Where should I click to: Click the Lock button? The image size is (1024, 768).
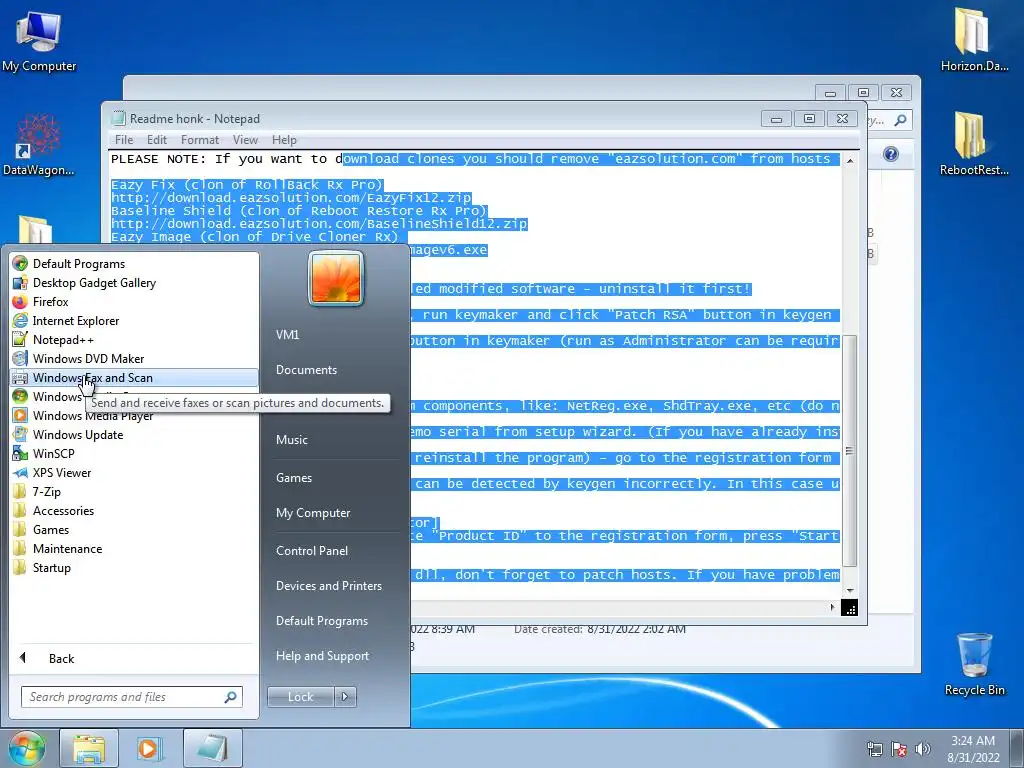(x=300, y=697)
